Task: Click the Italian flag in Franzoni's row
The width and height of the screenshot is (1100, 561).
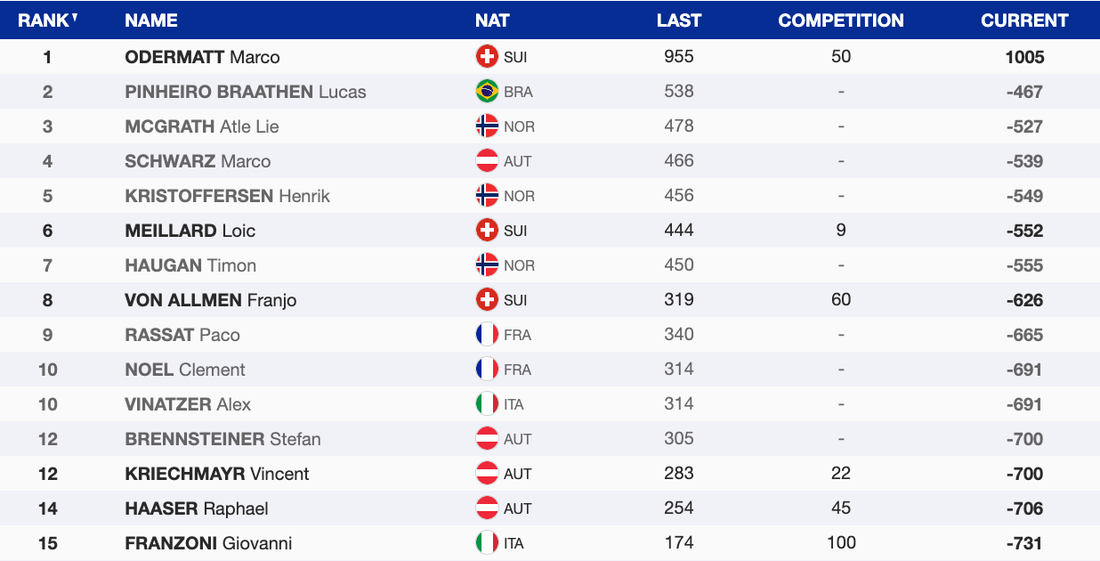Action: tap(487, 543)
